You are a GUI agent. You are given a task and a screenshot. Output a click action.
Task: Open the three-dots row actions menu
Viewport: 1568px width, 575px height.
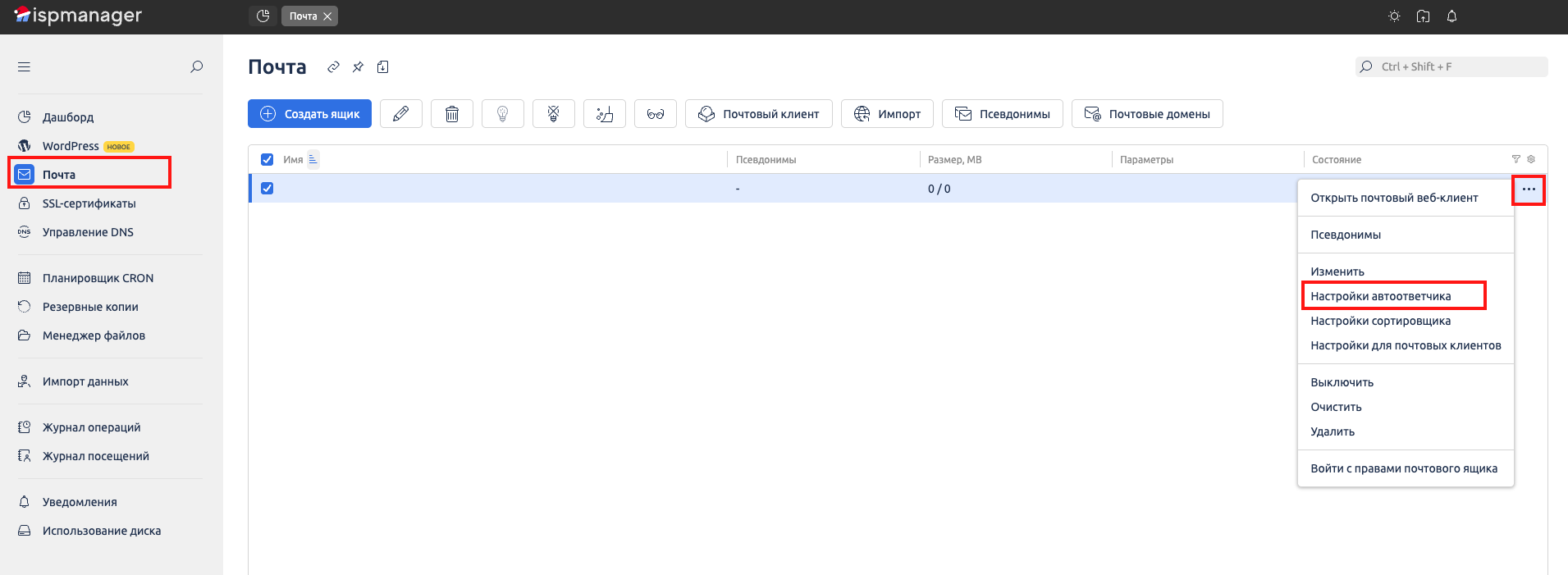[x=1529, y=189]
